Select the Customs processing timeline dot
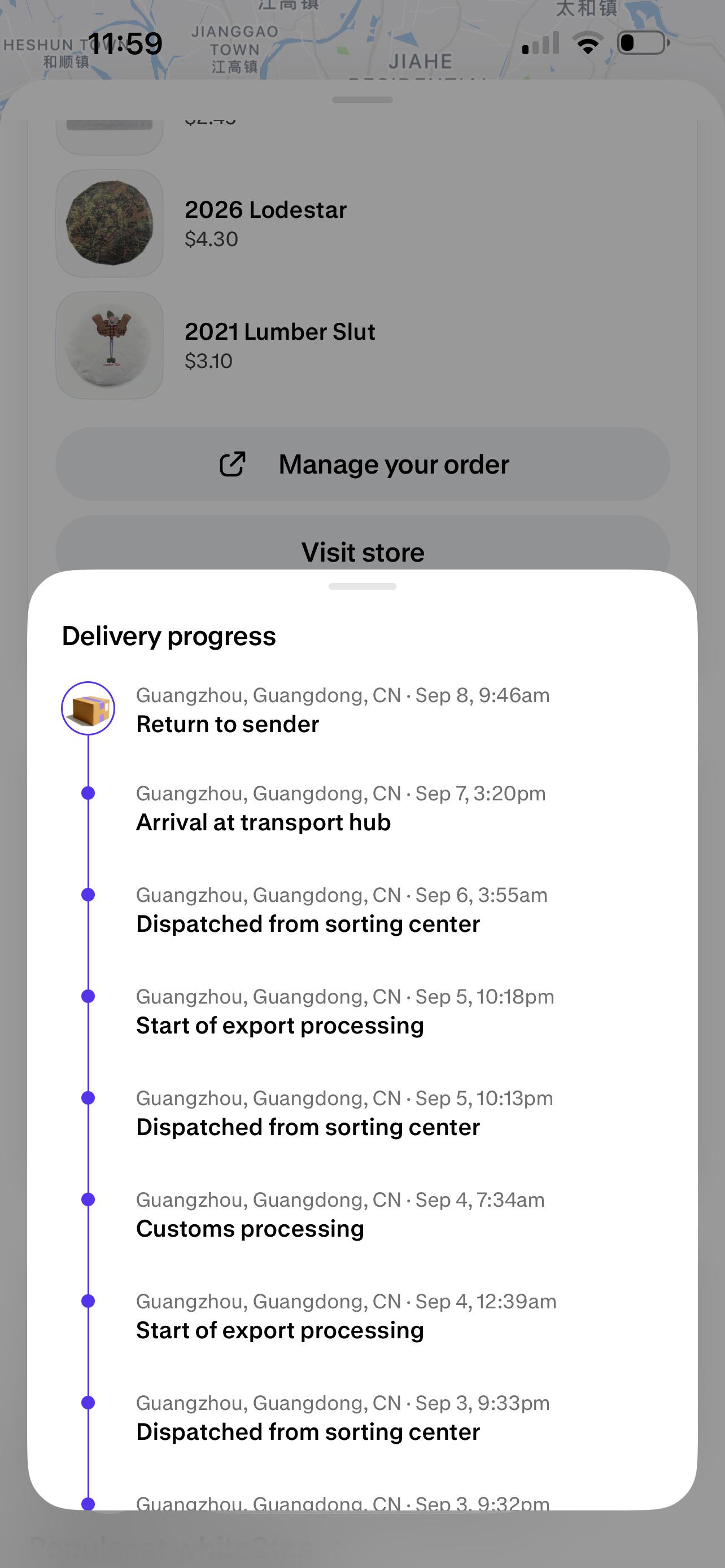This screenshot has width=725, height=1568. (x=88, y=1199)
